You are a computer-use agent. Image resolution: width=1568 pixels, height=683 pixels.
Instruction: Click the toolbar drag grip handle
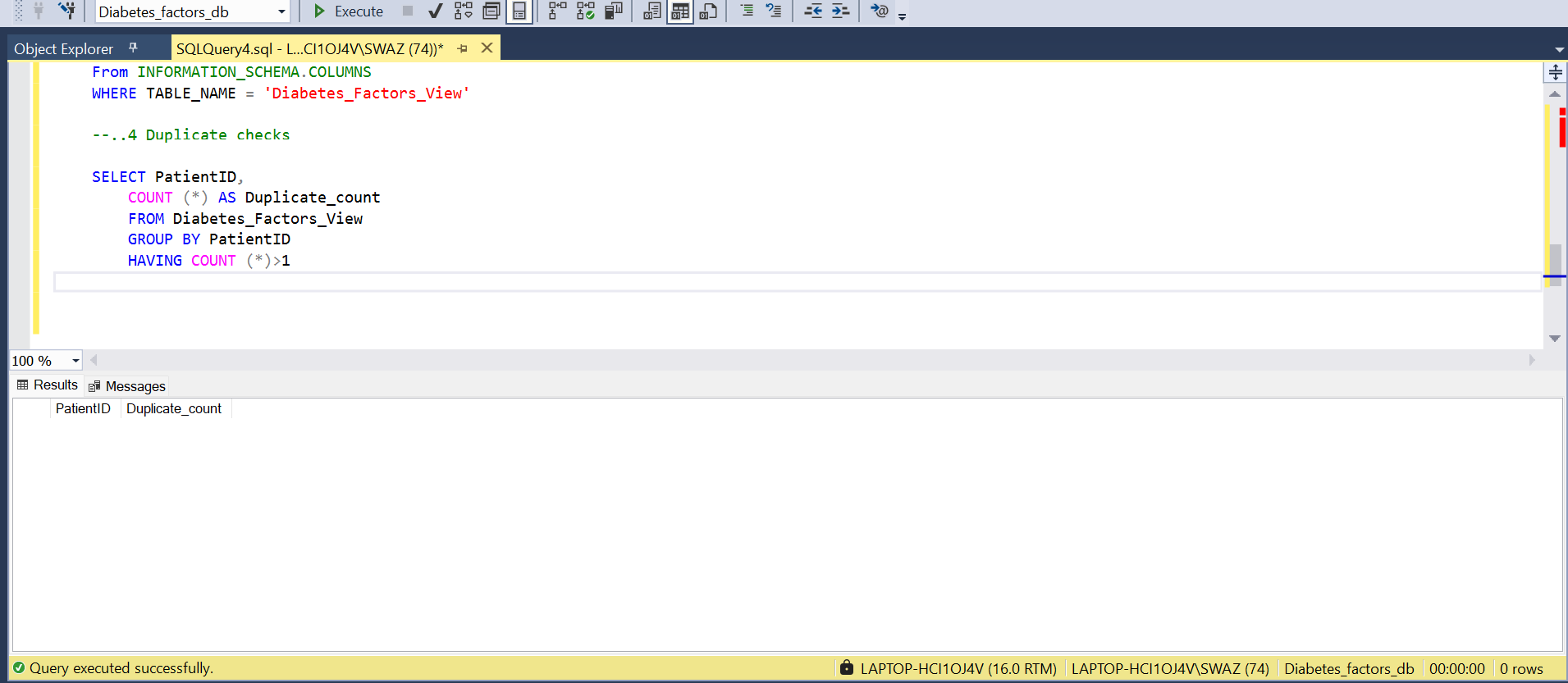19,11
